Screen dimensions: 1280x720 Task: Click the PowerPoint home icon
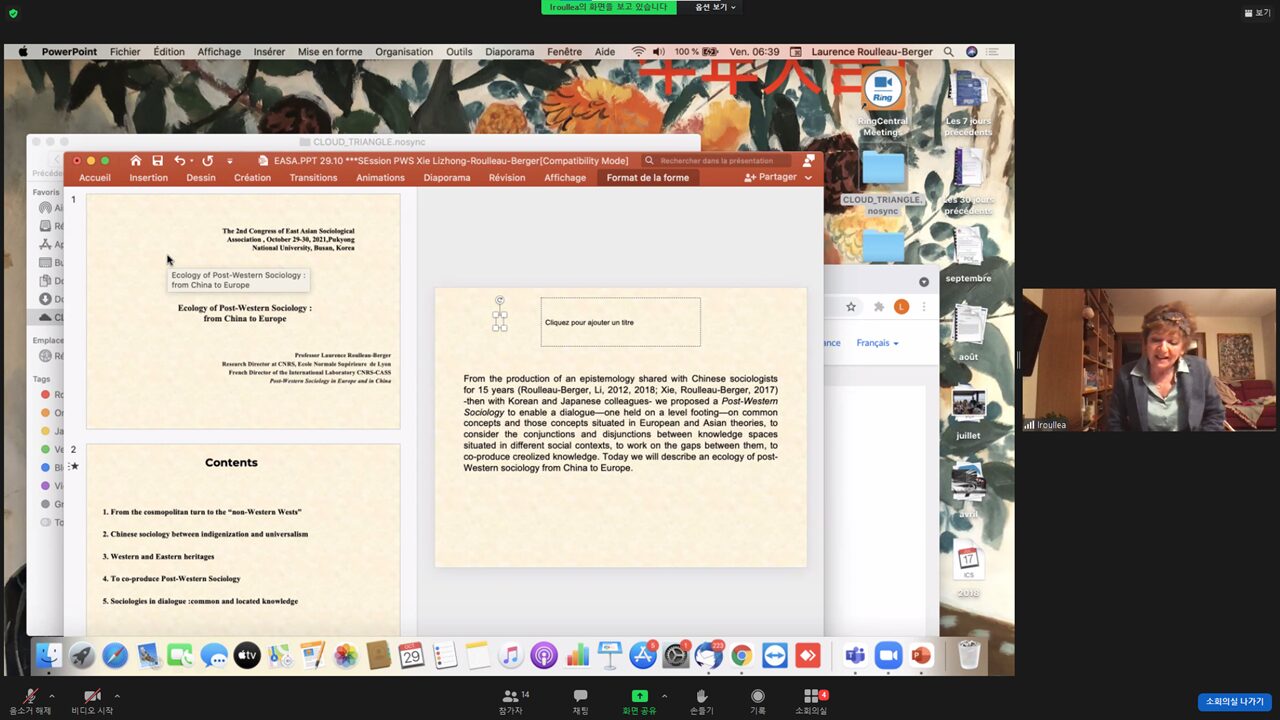136,160
